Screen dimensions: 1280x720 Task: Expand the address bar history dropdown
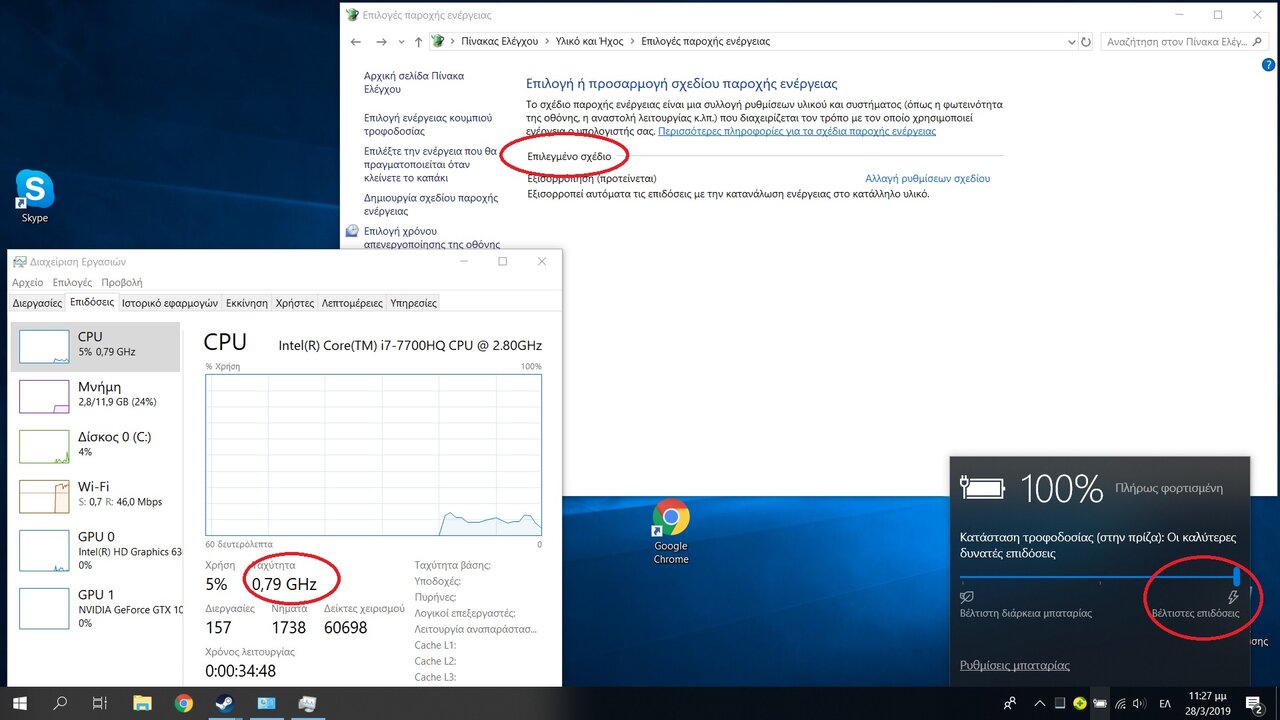point(1071,42)
